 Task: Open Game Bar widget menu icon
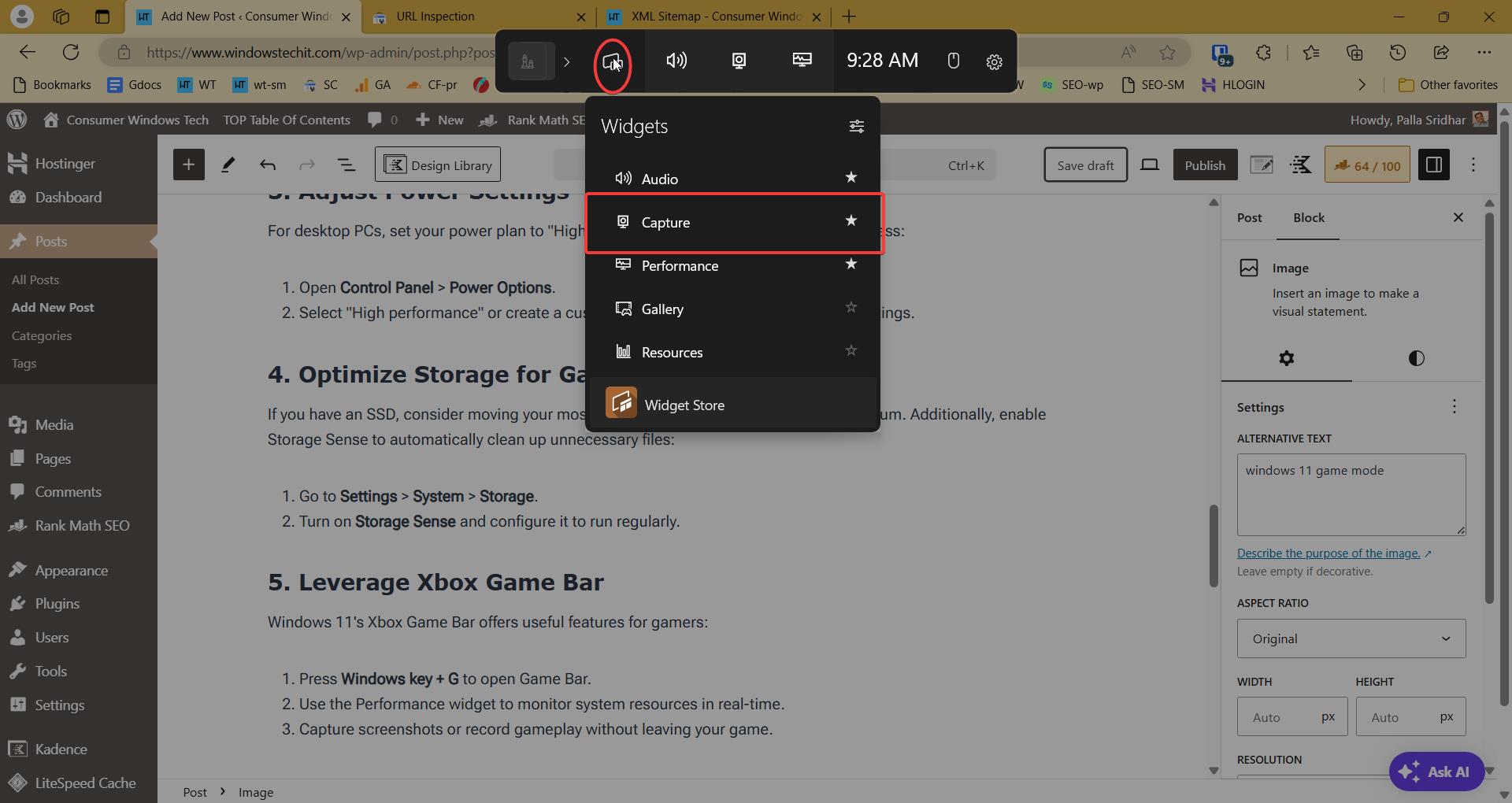[x=612, y=61]
